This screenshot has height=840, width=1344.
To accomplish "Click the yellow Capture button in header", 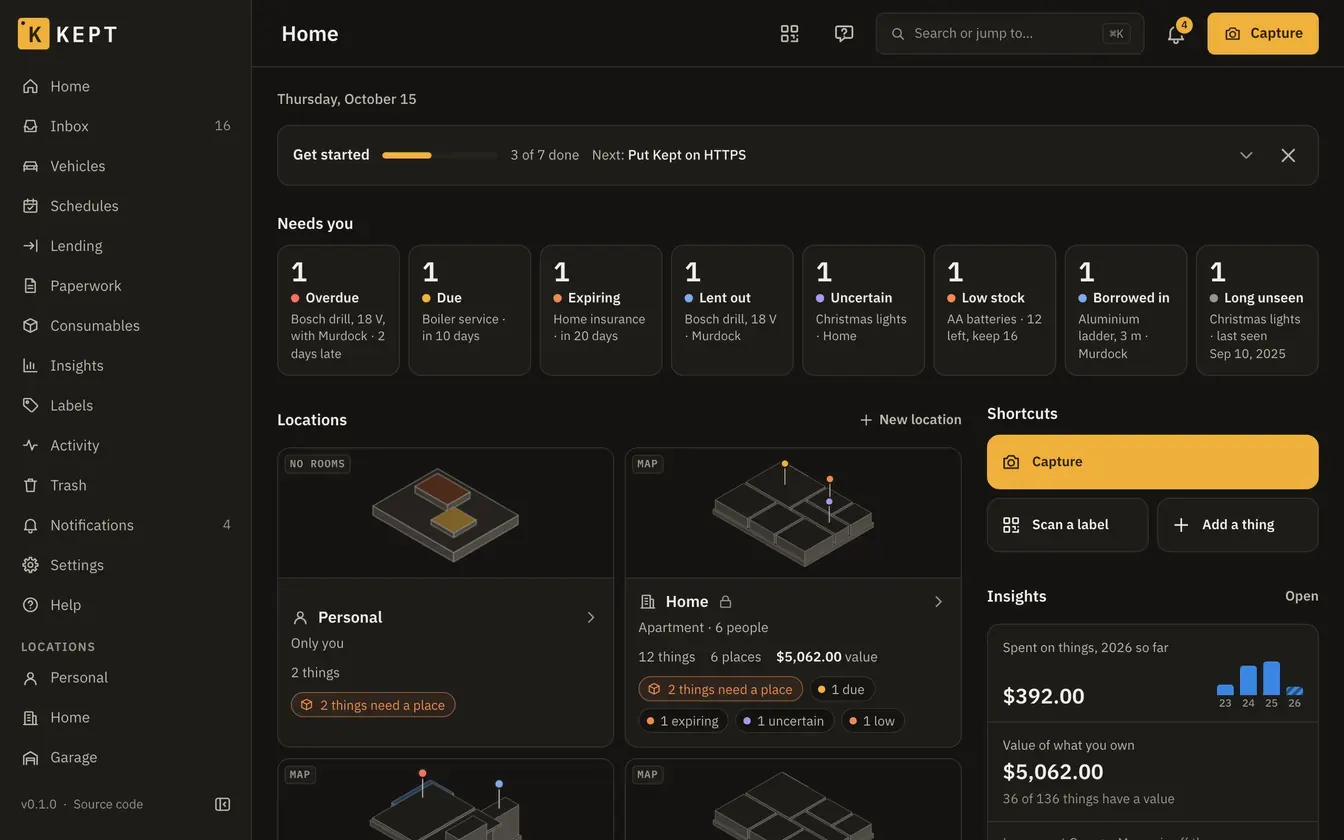I will pyautogui.click(x=1263, y=33).
